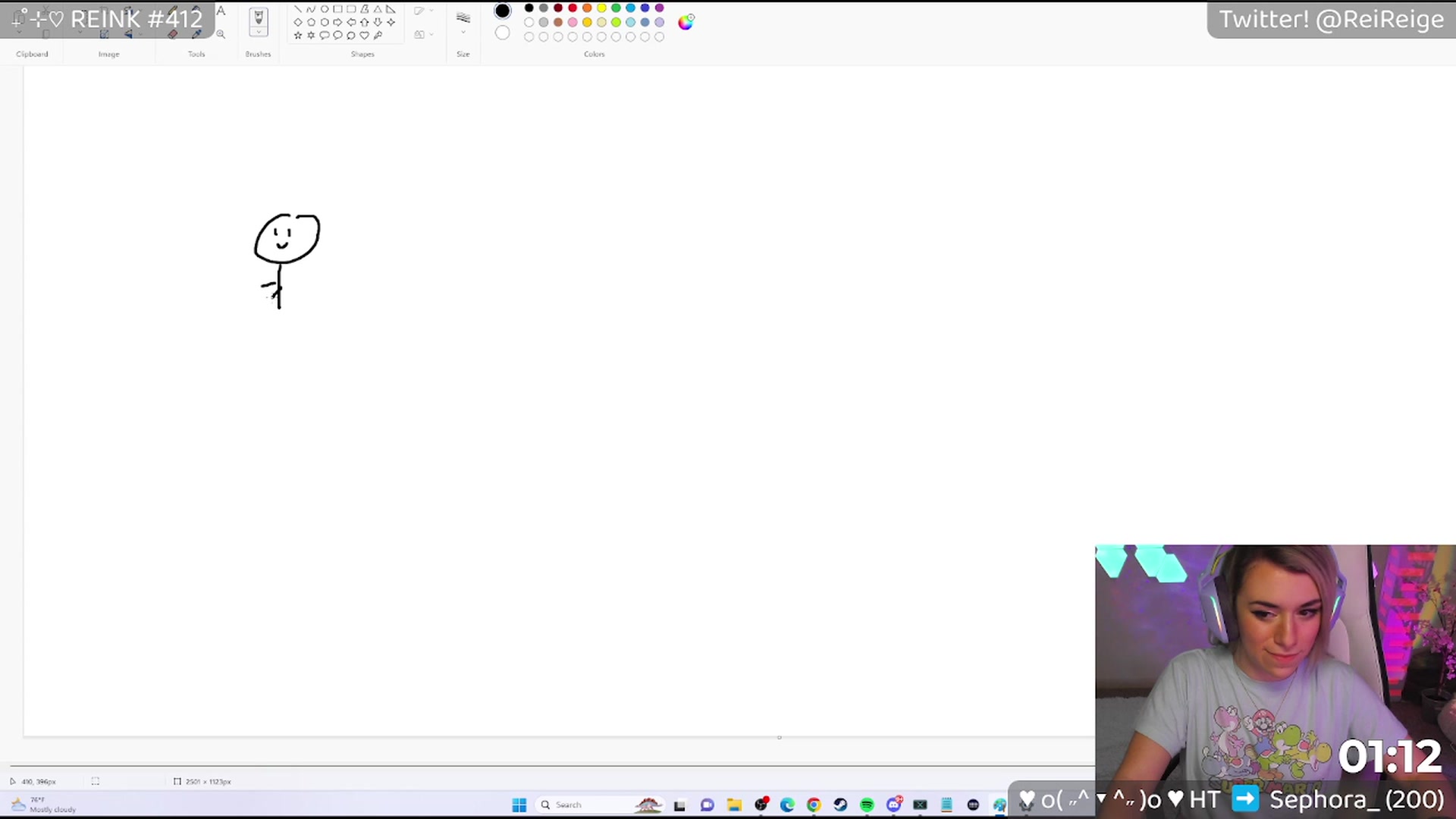The height and width of the screenshot is (819, 1456).
Task: Select the Color 1 black foreground swatch
Action: click(502, 11)
